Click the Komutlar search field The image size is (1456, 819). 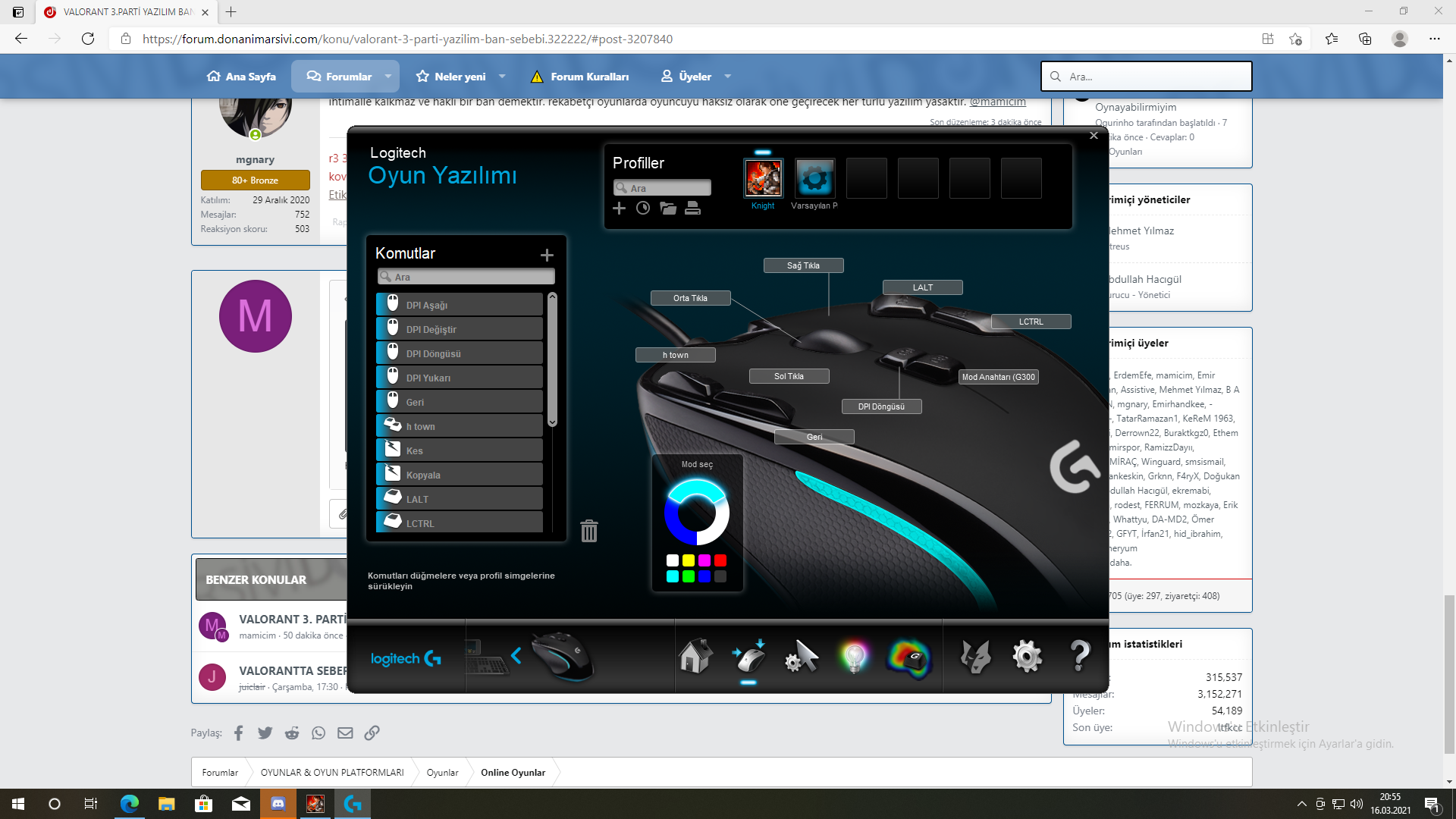point(466,277)
